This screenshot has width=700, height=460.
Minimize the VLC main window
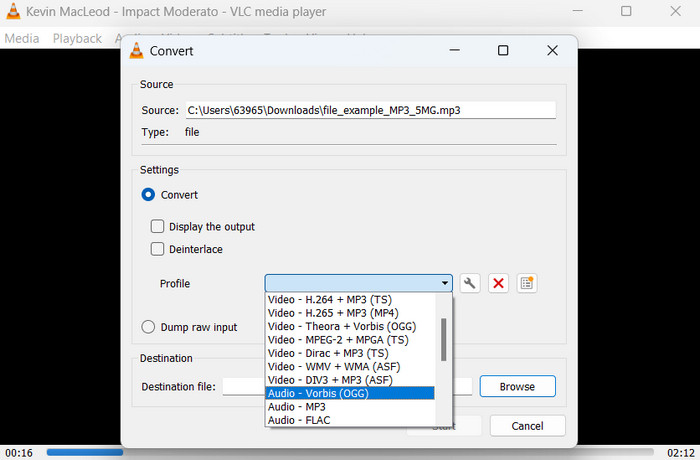click(x=578, y=11)
